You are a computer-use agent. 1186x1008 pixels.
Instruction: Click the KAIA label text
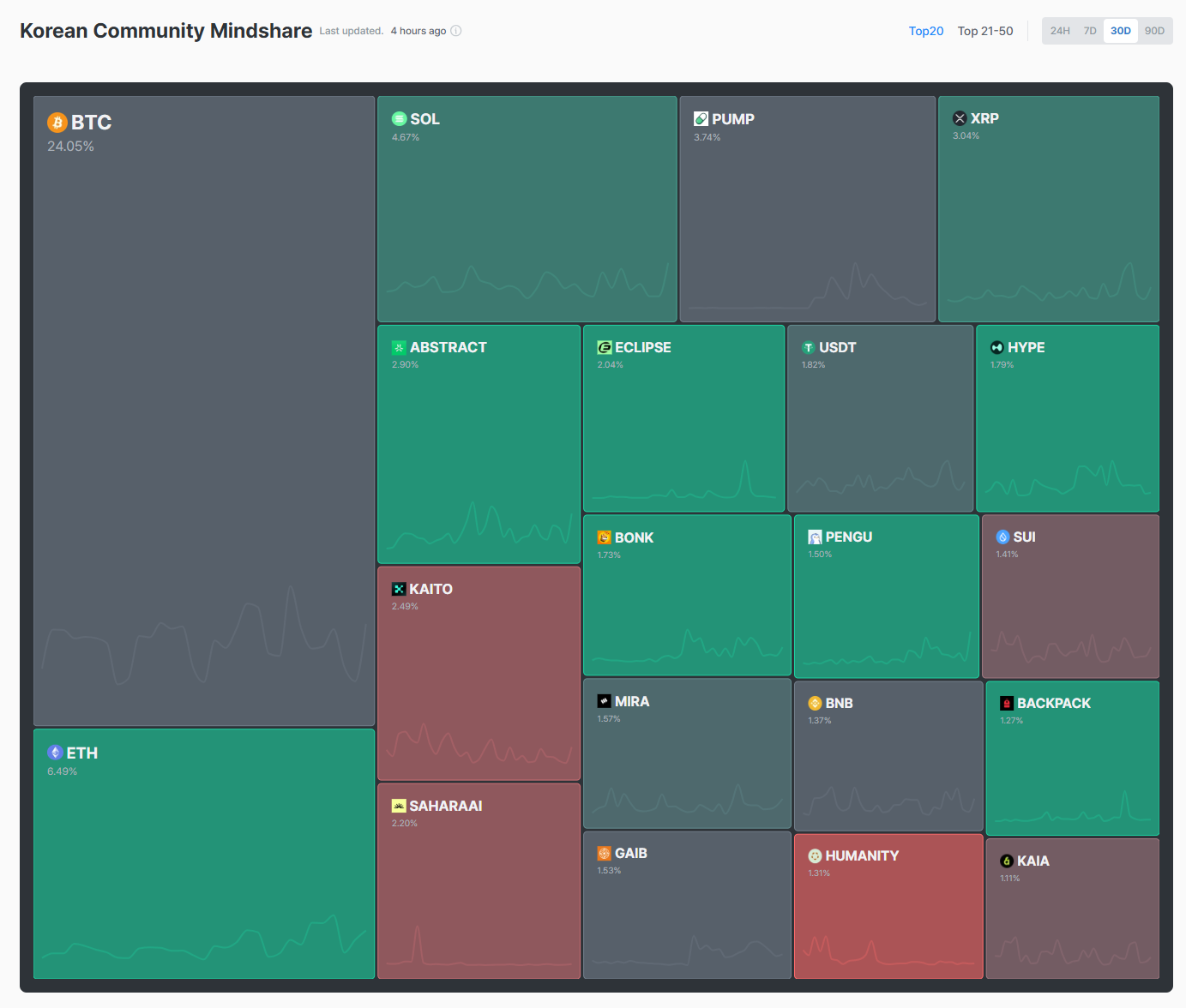(x=1033, y=861)
